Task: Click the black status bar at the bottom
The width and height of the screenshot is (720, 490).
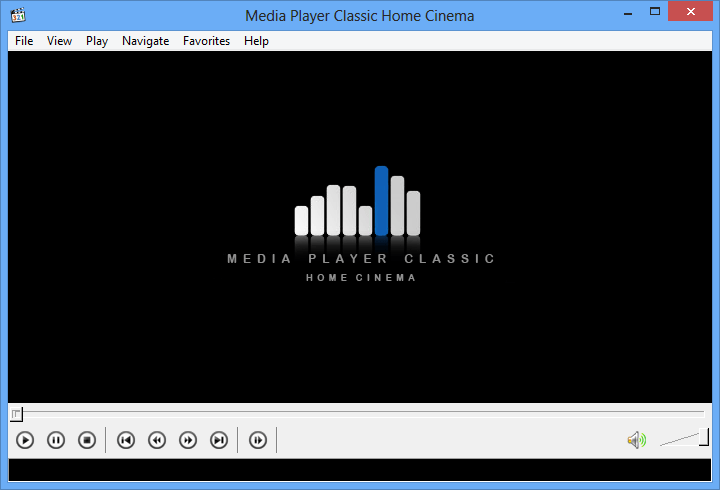Action: point(360,470)
